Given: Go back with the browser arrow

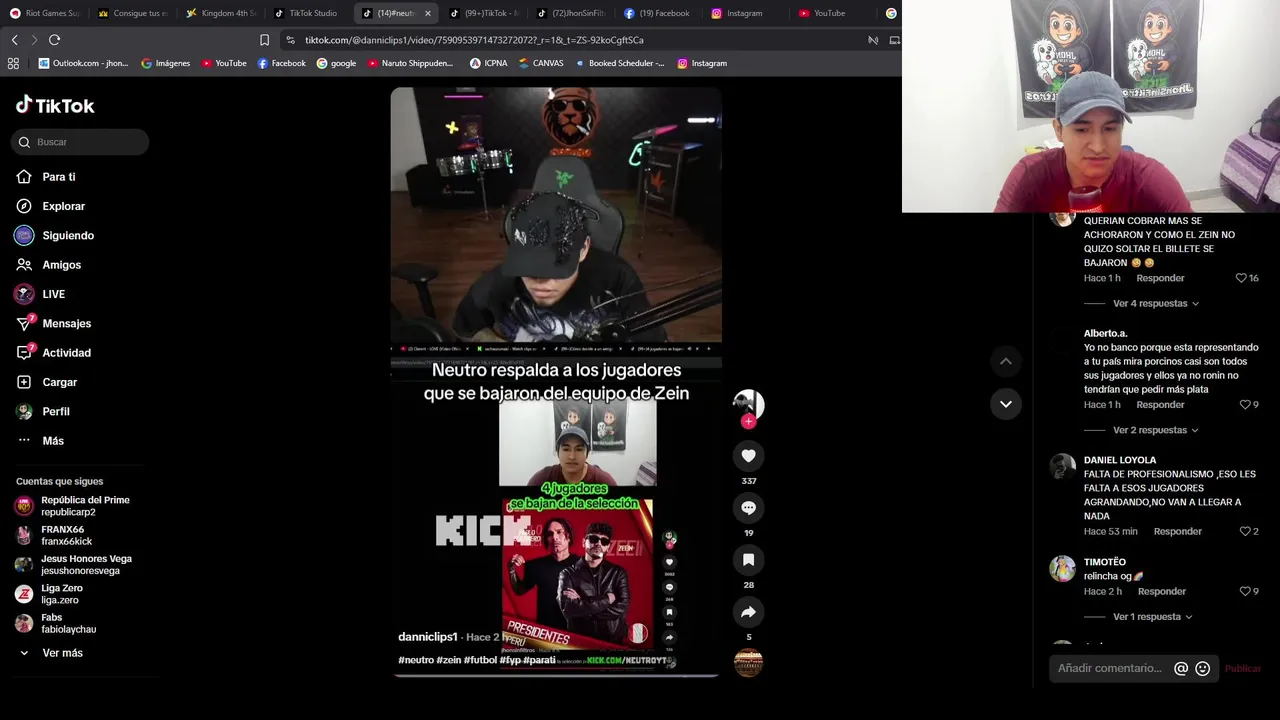Looking at the screenshot, I should (x=14, y=40).
